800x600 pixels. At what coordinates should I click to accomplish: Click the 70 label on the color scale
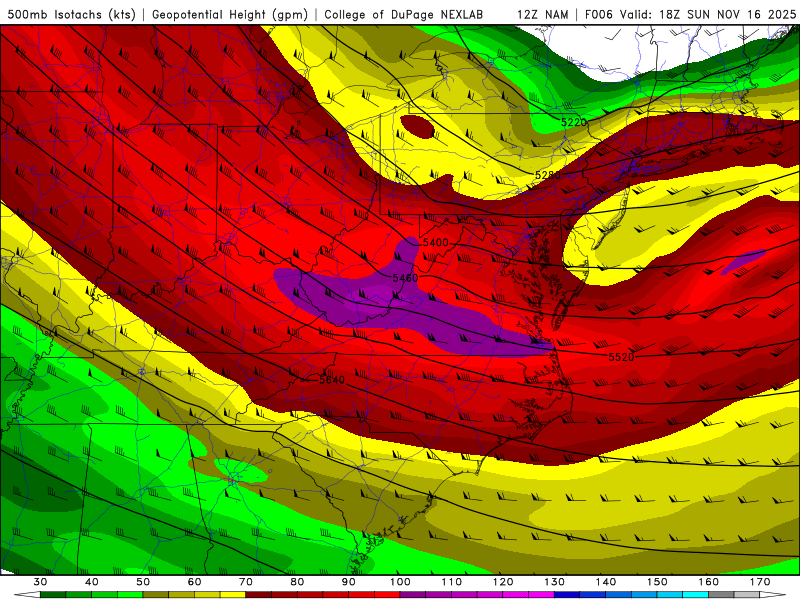click(x=246, y=582)
